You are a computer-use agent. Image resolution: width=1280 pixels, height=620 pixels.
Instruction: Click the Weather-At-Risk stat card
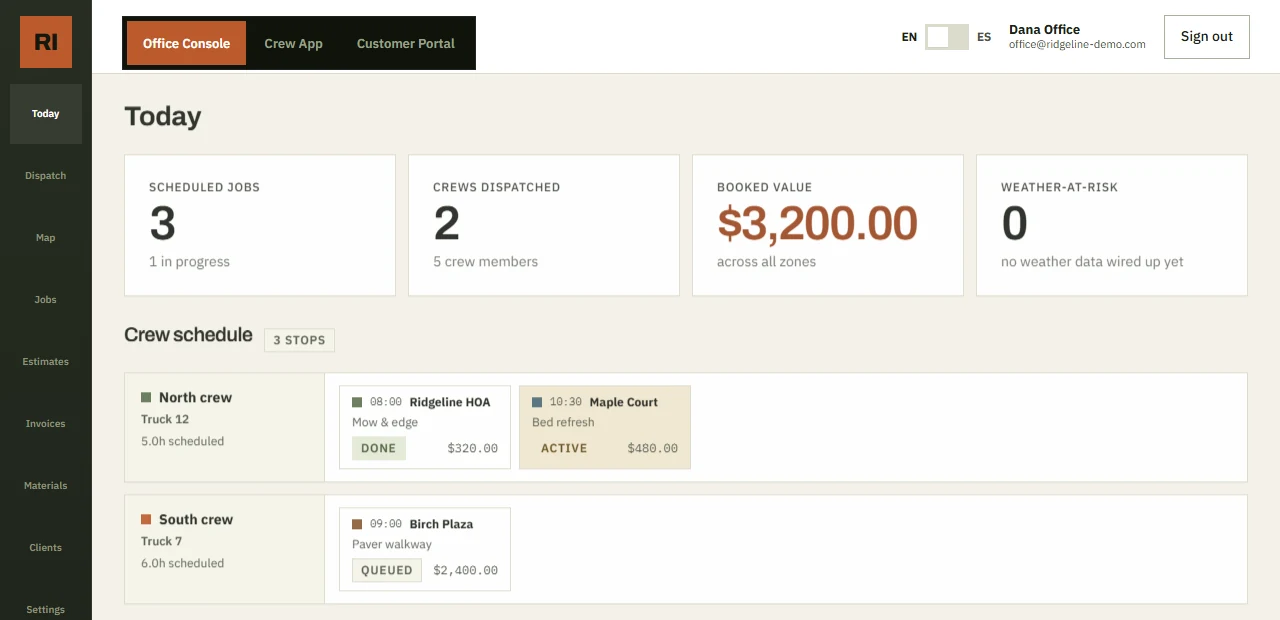pyautogui.click(x=1112, y=225)
